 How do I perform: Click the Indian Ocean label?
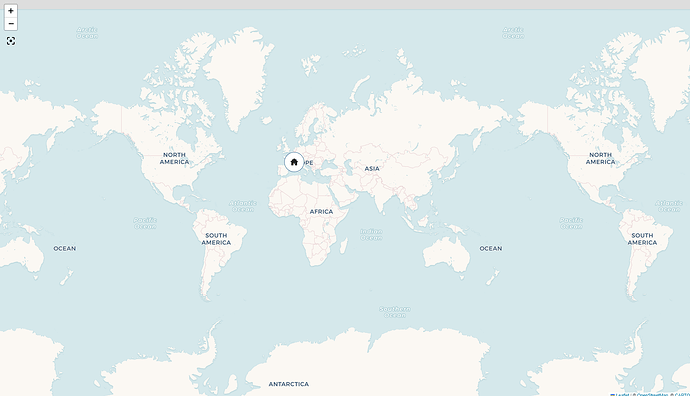coord(371,235)
